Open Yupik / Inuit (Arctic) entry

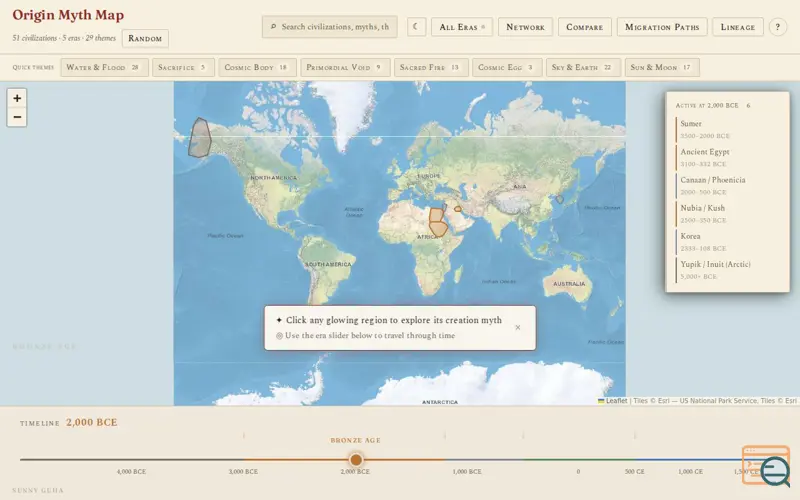(x=727, y=269)
